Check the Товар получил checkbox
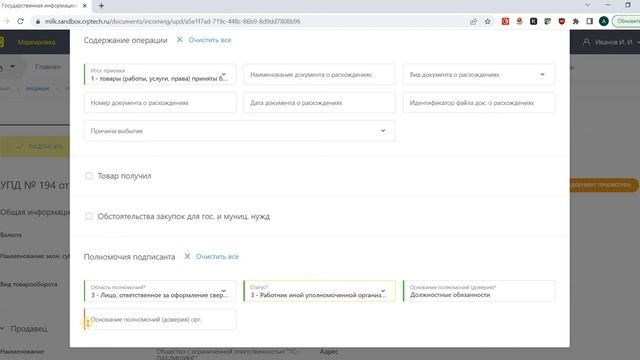This screenshot has height=360, width=640. (x=89, y=176)
